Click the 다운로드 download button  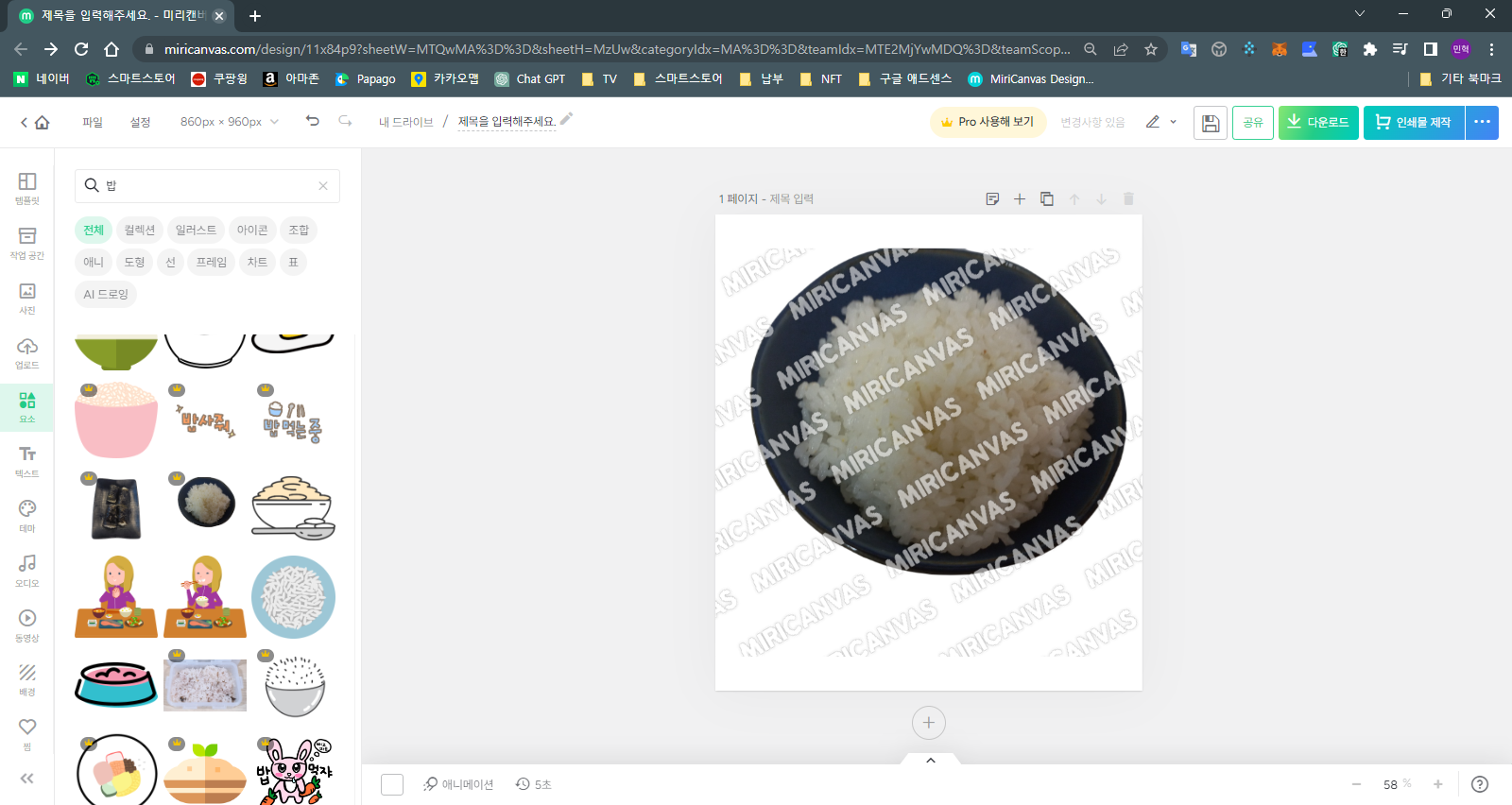(1318, 123)
